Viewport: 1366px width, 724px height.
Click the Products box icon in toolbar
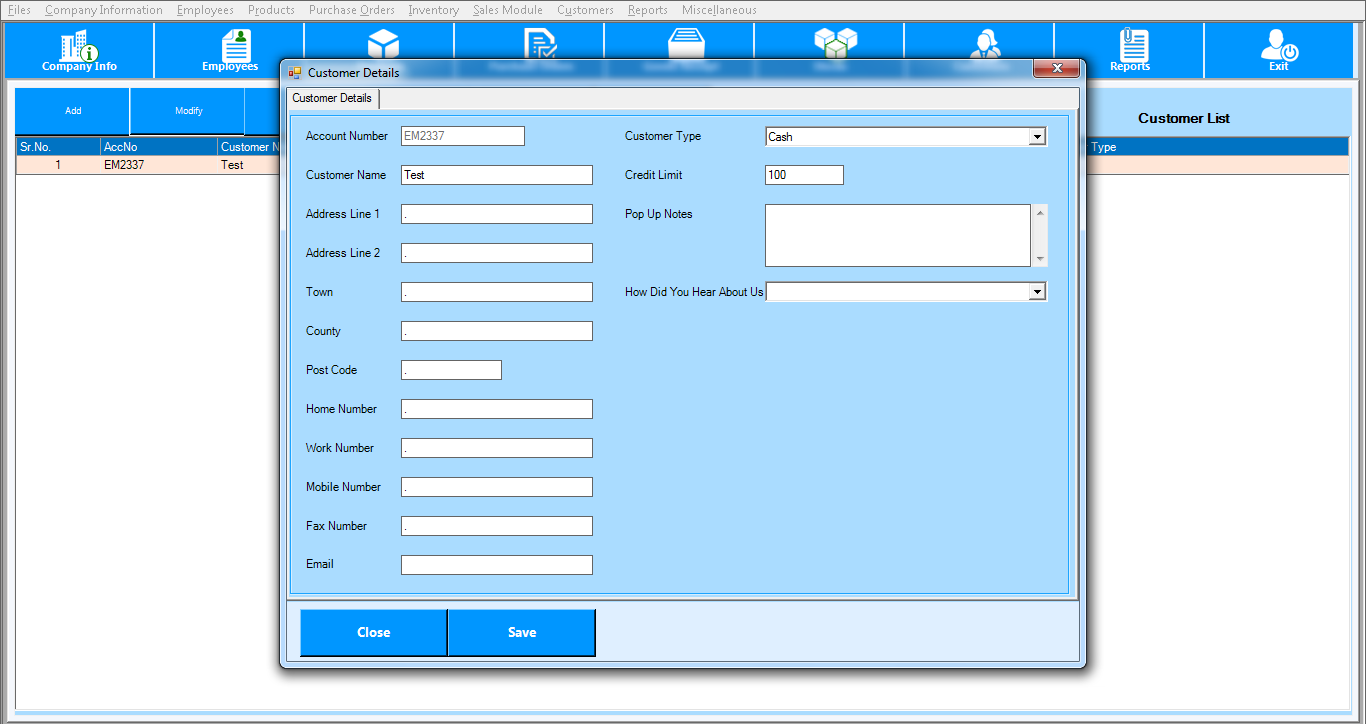(383, 42)
